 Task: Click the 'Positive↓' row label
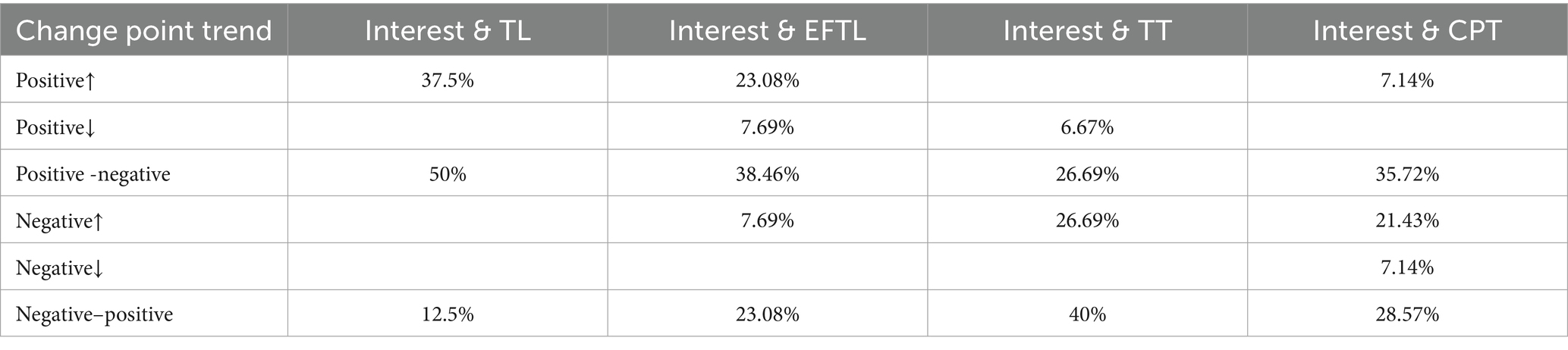point(58,127)
